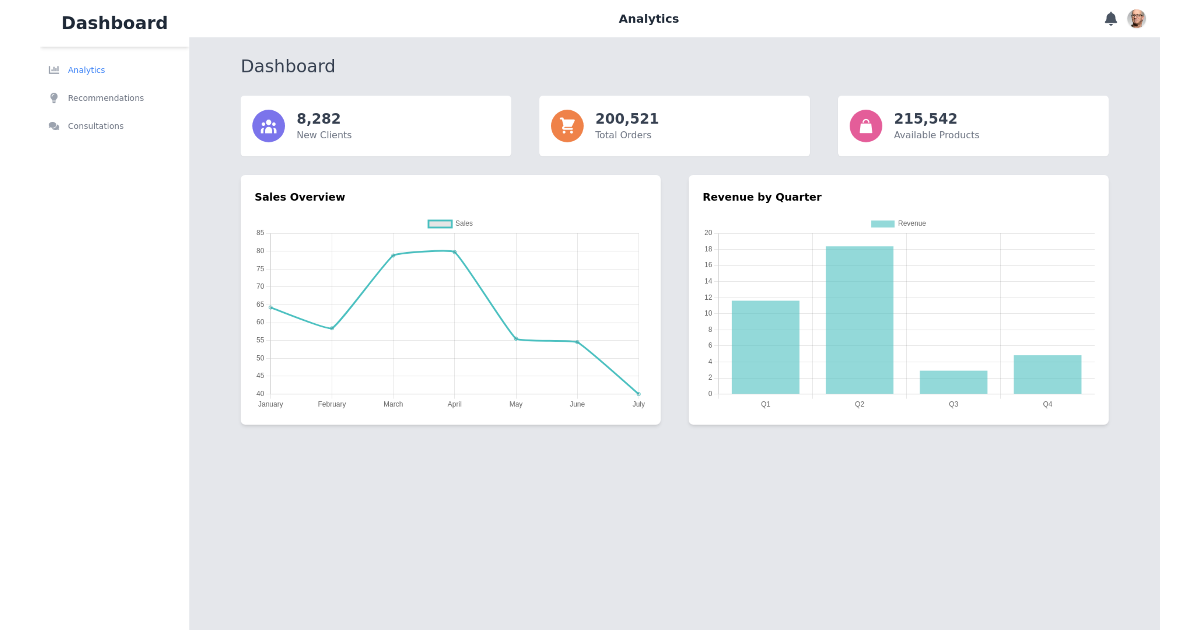Viewport: 1200px width, 630px height.
Task: Click the Analytics title in the top bar
Action: pyautogui.click(x=648, y=18)
